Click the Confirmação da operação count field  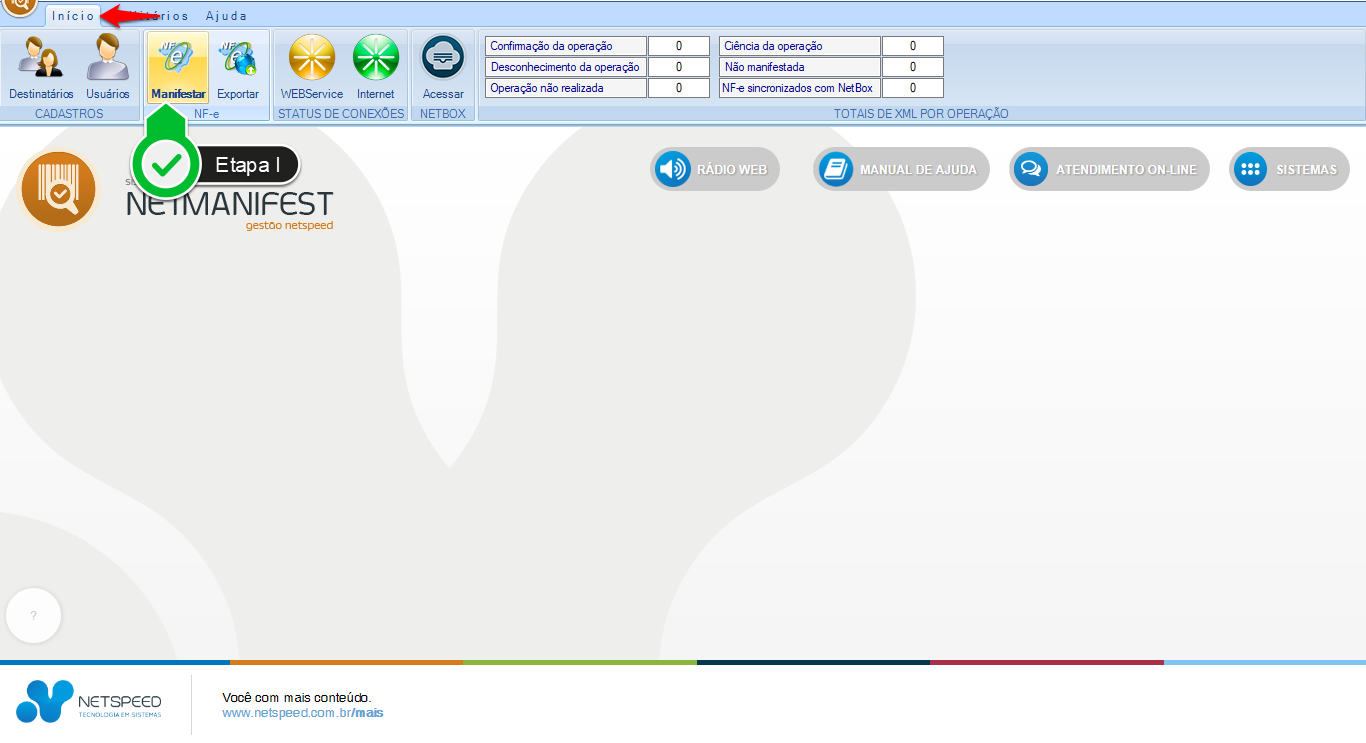pyautogui.click(x=679, y=46)
